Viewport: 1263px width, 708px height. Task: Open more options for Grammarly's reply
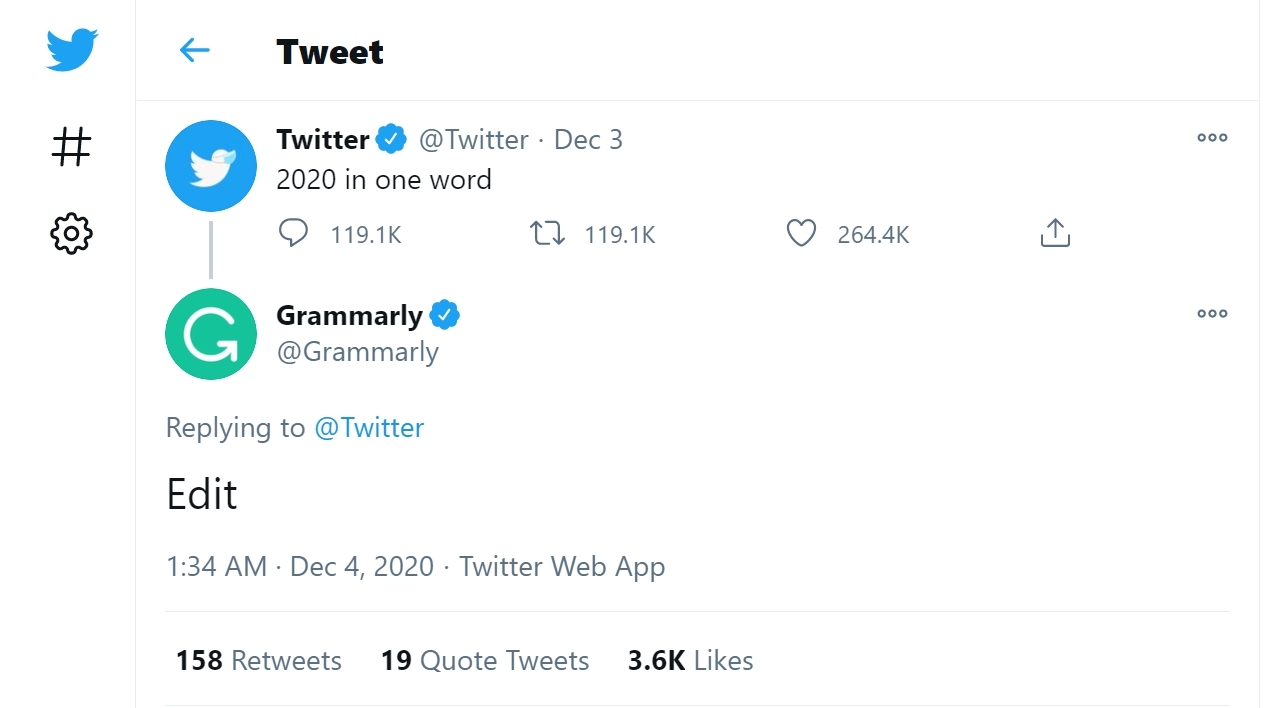click(1212, 314)
